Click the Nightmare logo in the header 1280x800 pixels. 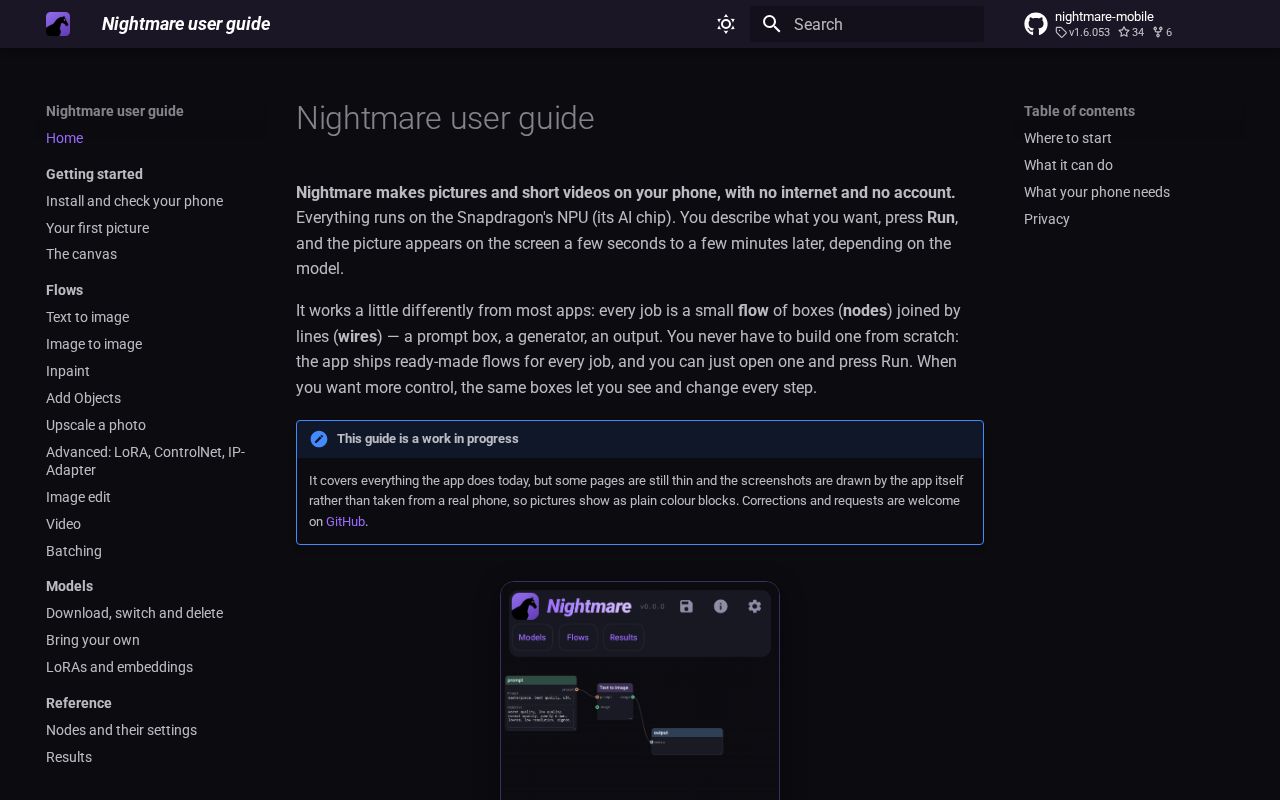pyautogui.click(x=58, y=24)
